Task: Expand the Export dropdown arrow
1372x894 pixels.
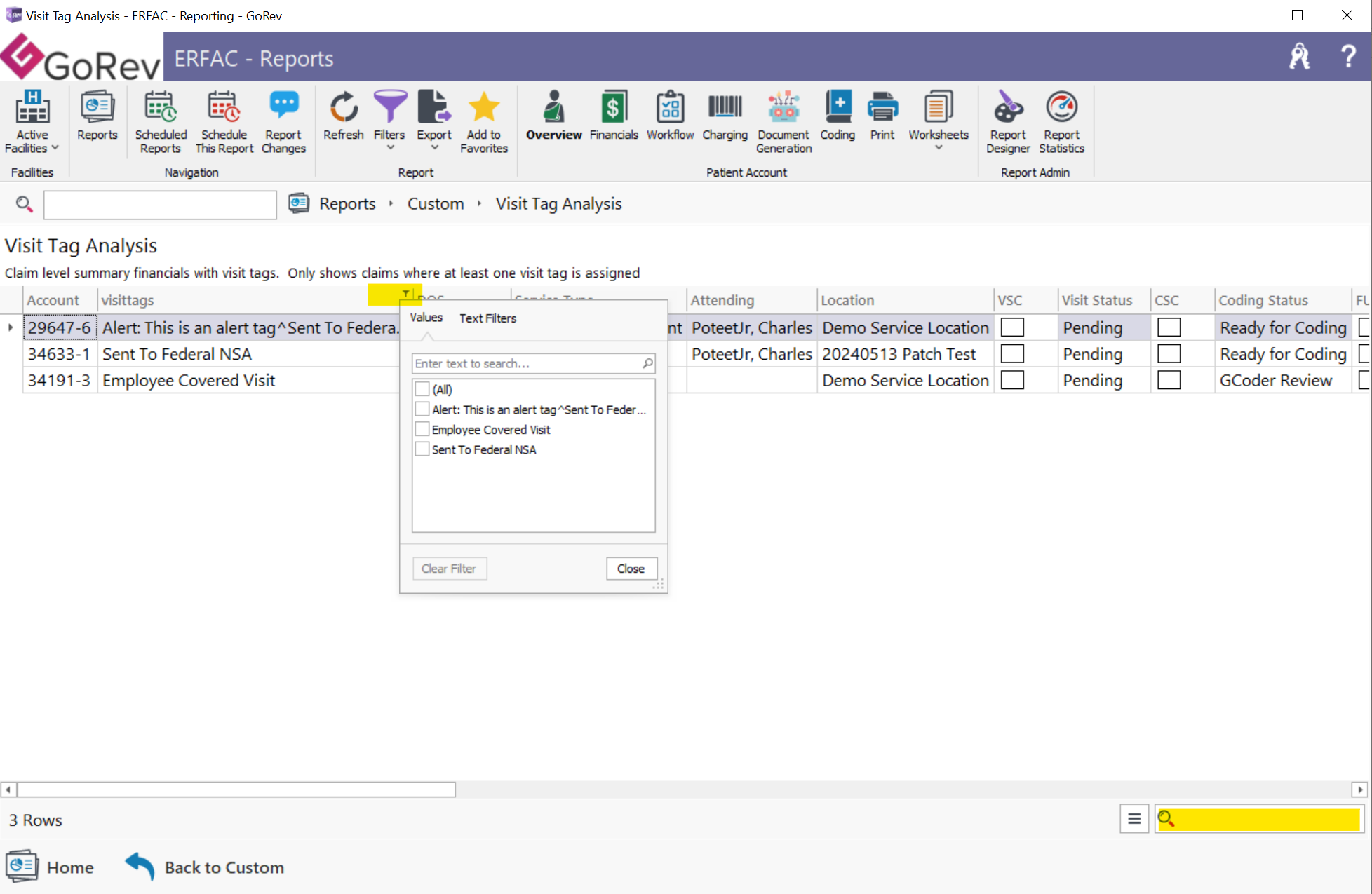Action: pos(434,147)
